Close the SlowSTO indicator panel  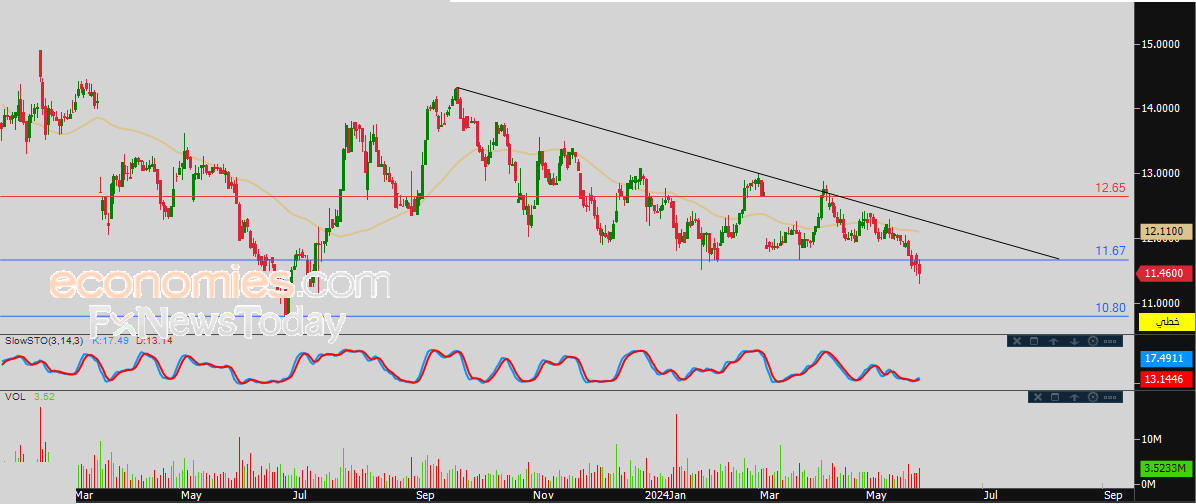click(x=1017, y=341)
